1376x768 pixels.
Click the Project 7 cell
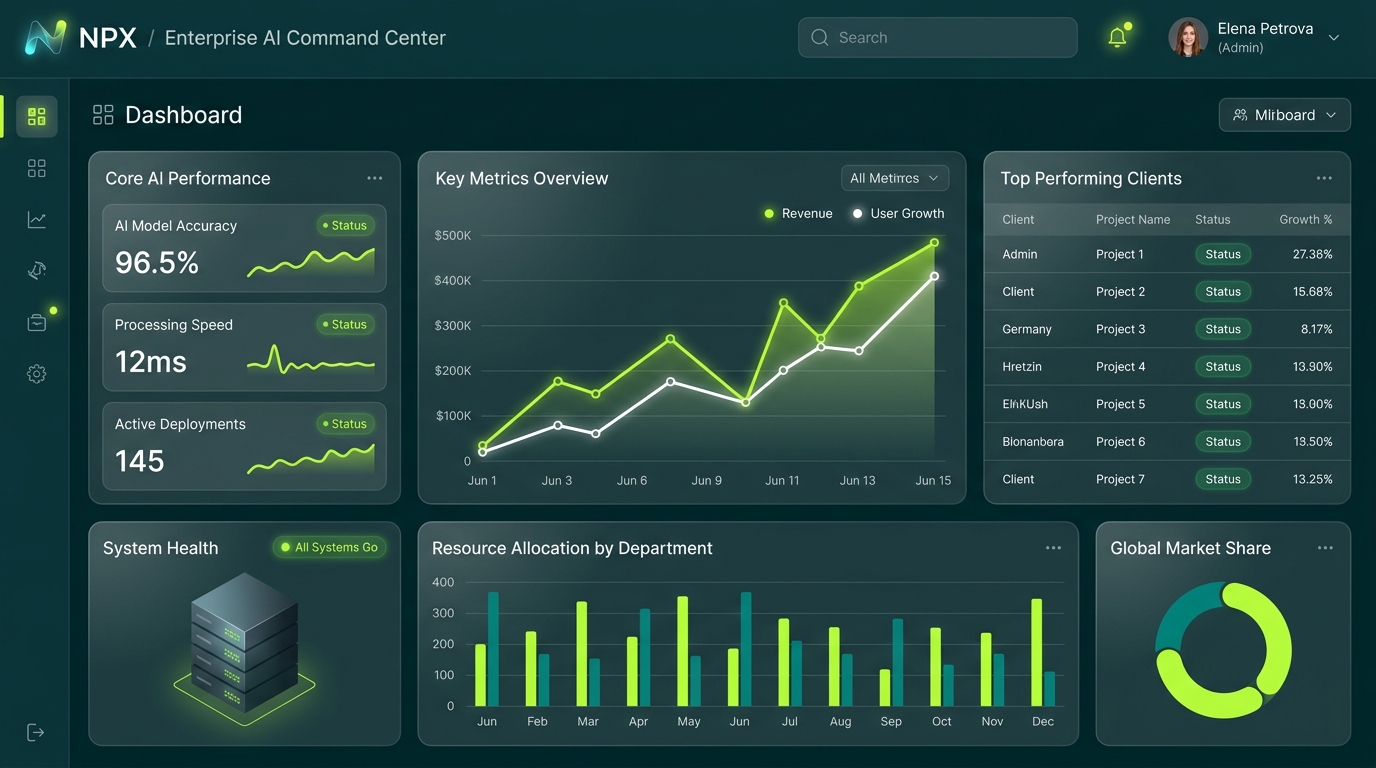(1121, 479)
